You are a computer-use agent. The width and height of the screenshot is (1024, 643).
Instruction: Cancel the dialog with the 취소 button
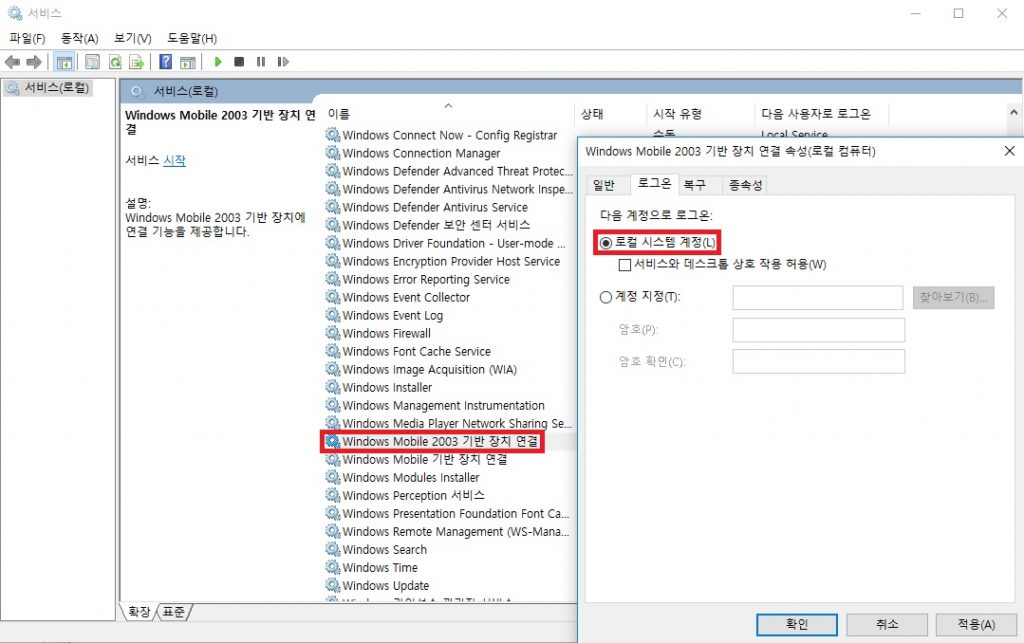tap(887, 624)
